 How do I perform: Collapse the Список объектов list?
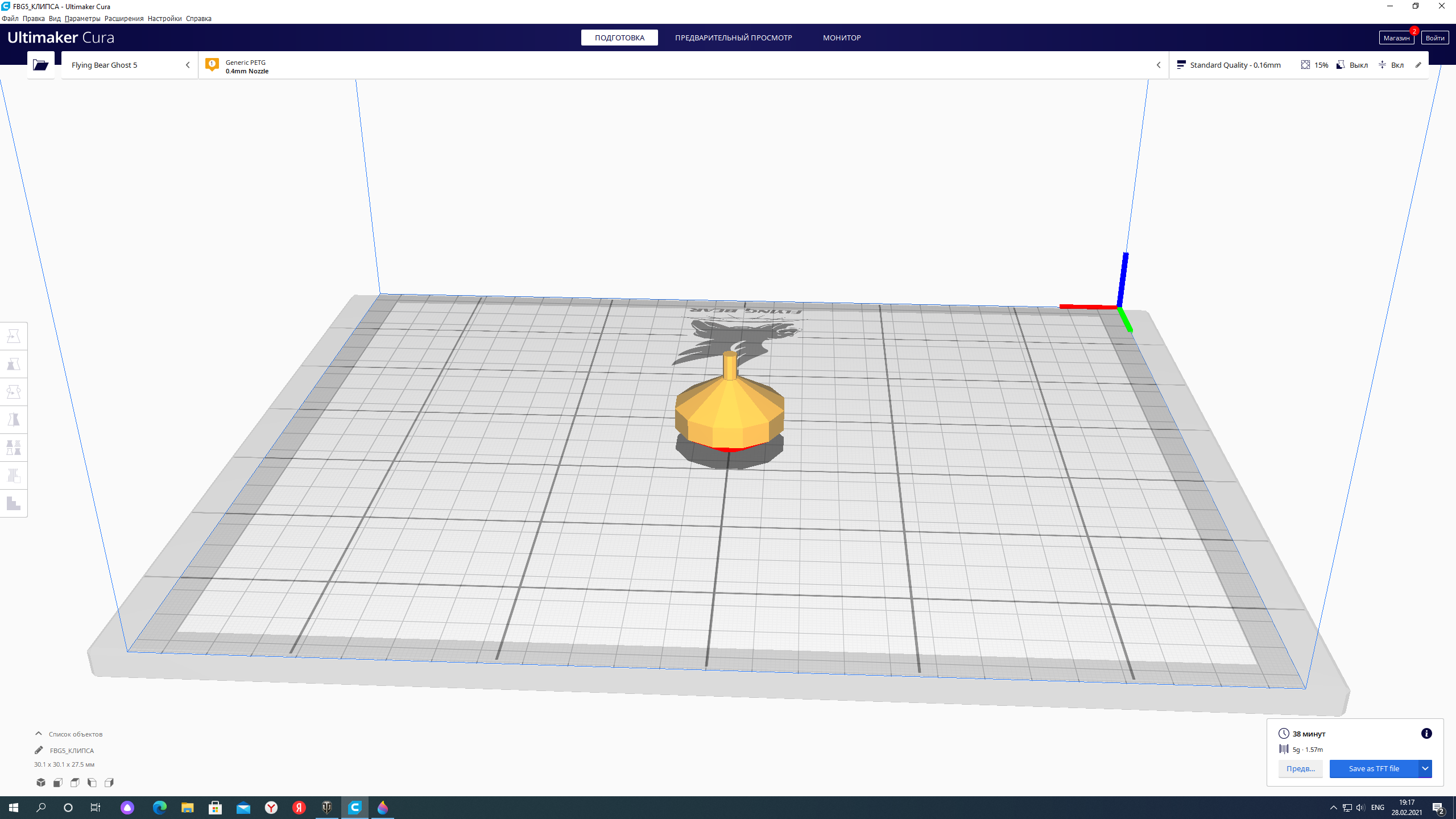pyautogui.click(x=39, y=734)
